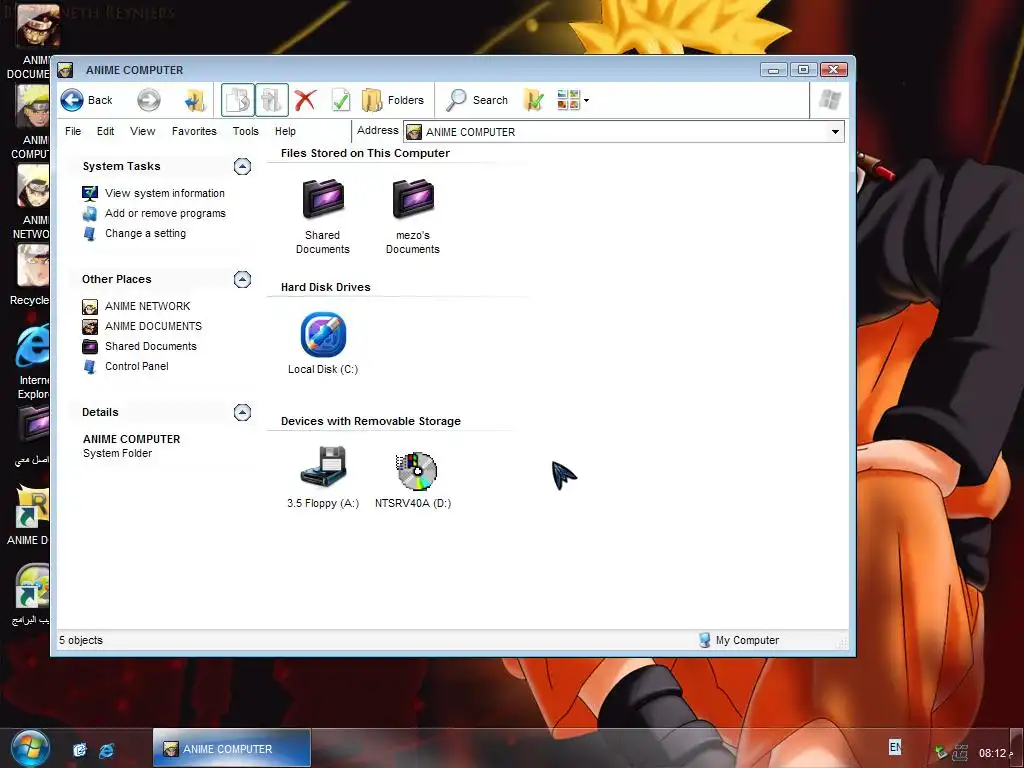This screenshot has width=1024, height=768.
Task: Click the network connection tray icon
Action: (960, 752)
